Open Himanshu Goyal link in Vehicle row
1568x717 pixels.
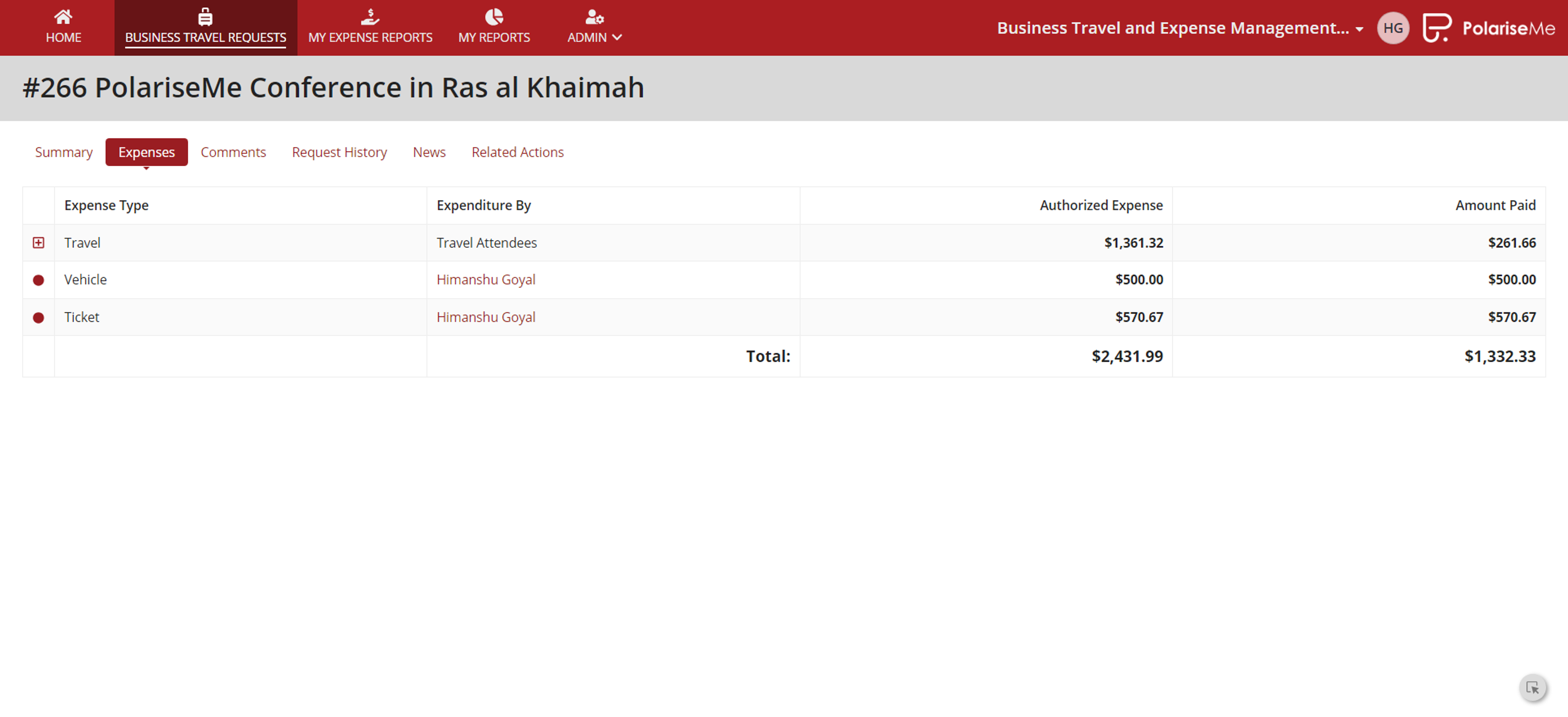click(x=486, y=280)
